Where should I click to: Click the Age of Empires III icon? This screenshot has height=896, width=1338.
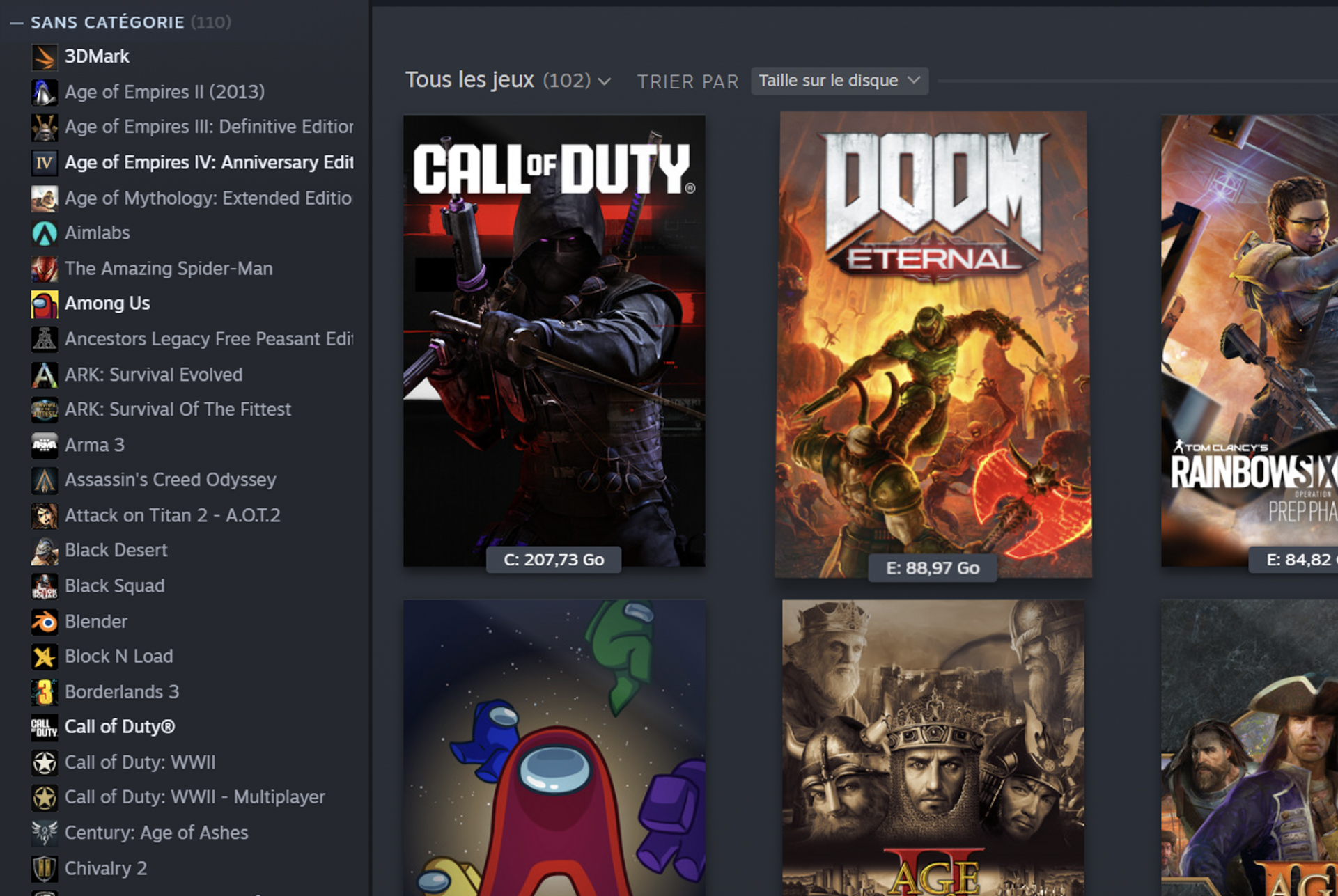[x=44, y=127]
